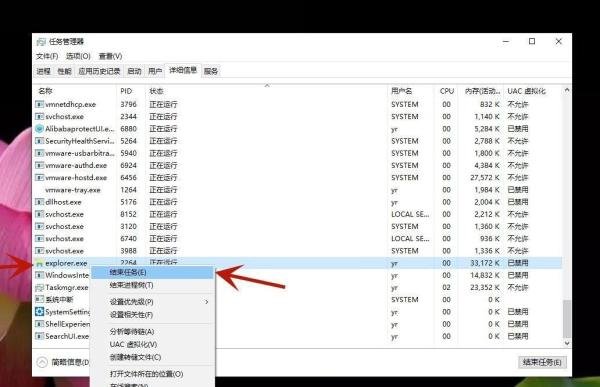
Task: Choose 打开文件所在的位置(O) in context menu
Action: (152, 374)
